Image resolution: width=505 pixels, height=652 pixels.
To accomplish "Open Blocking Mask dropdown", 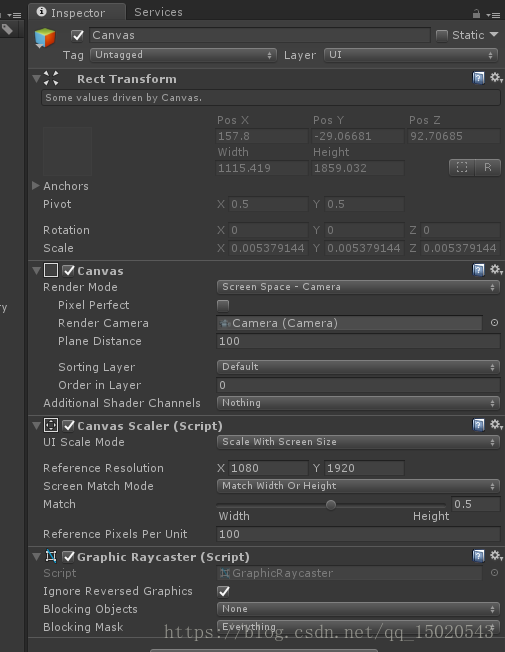I will pyautogui.click(x=358, y=627).
